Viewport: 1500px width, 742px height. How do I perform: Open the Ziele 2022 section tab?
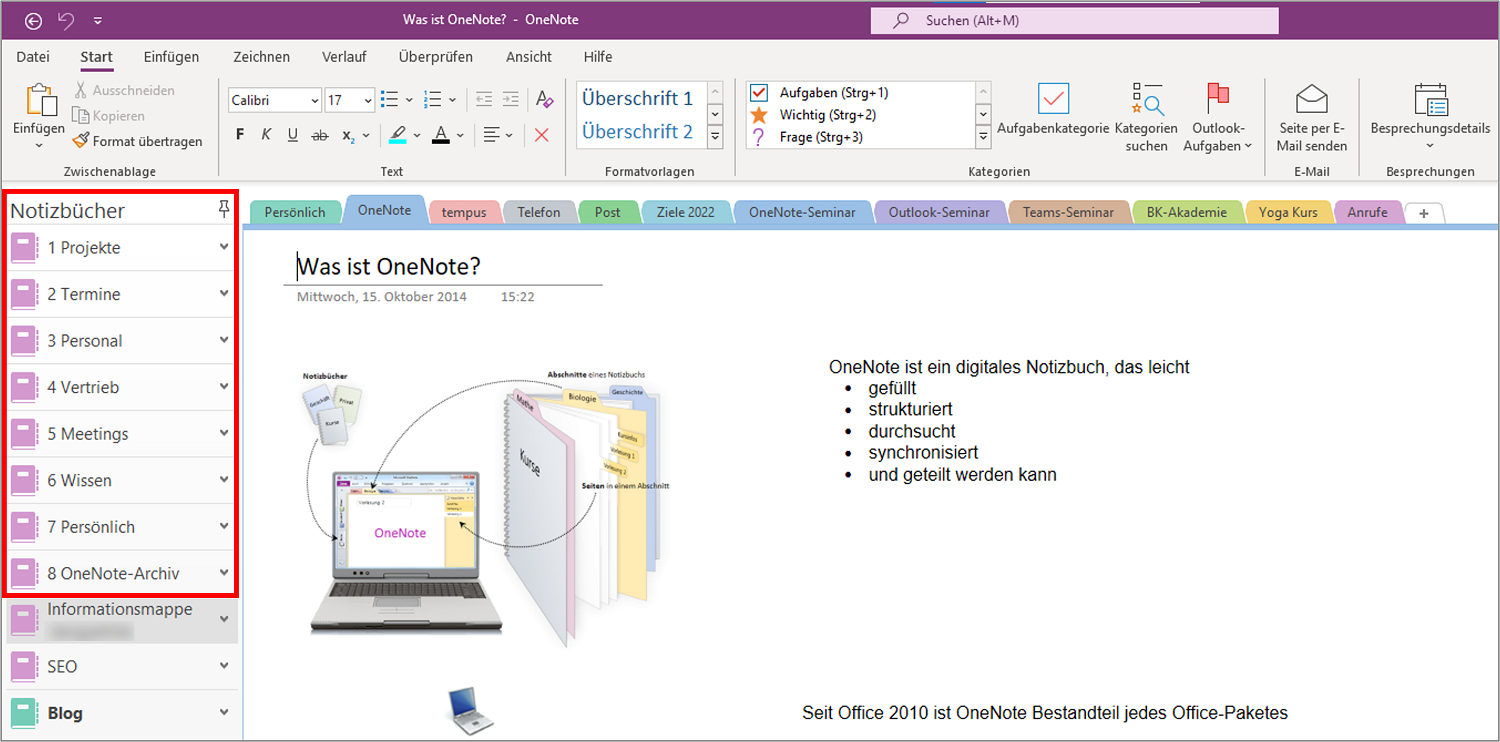[686, 212]
